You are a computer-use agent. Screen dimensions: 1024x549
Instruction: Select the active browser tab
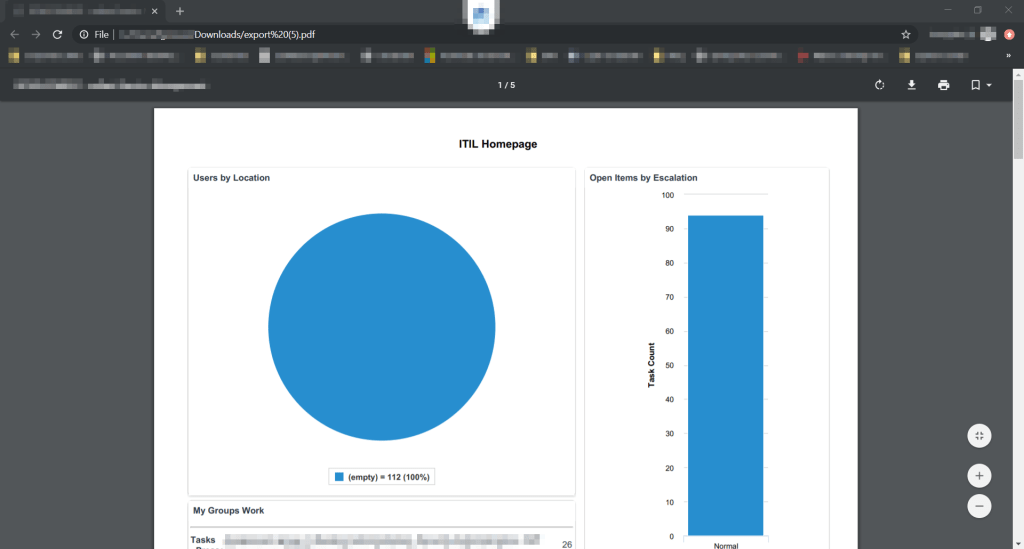pos(80,11)
